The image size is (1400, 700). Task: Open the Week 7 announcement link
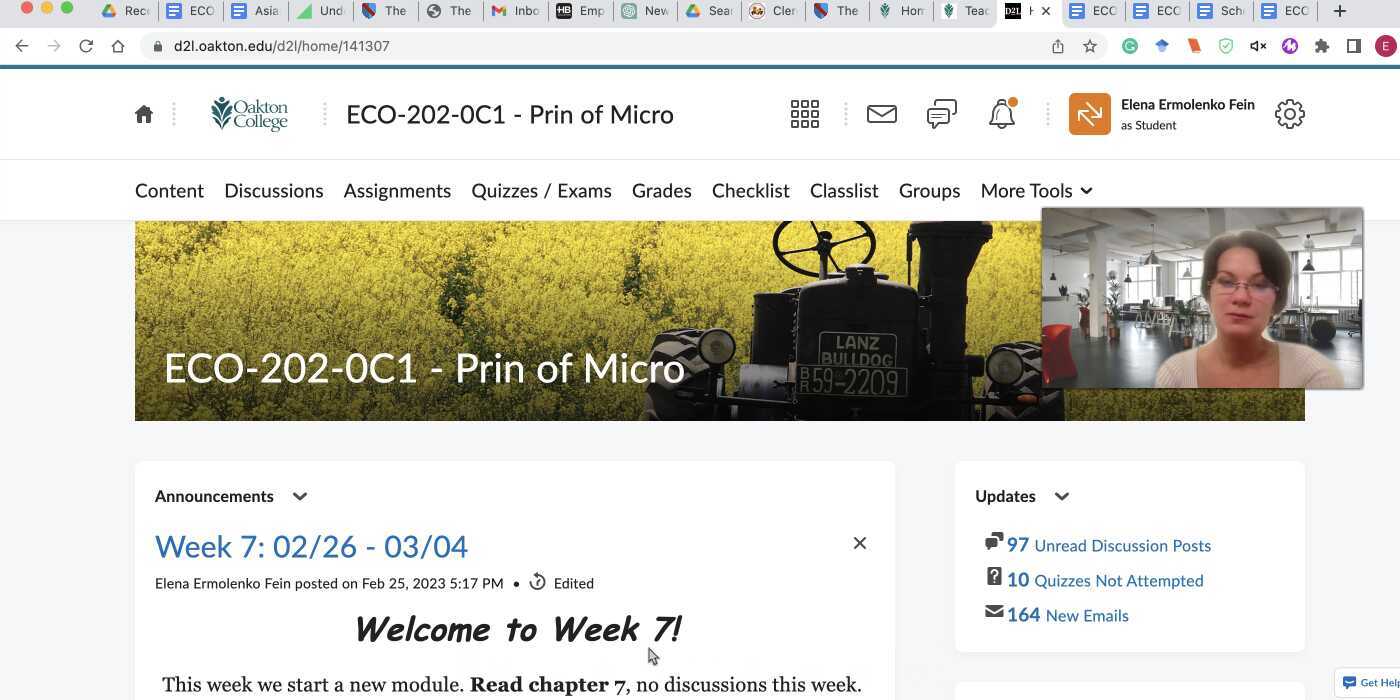click(310, 546)
